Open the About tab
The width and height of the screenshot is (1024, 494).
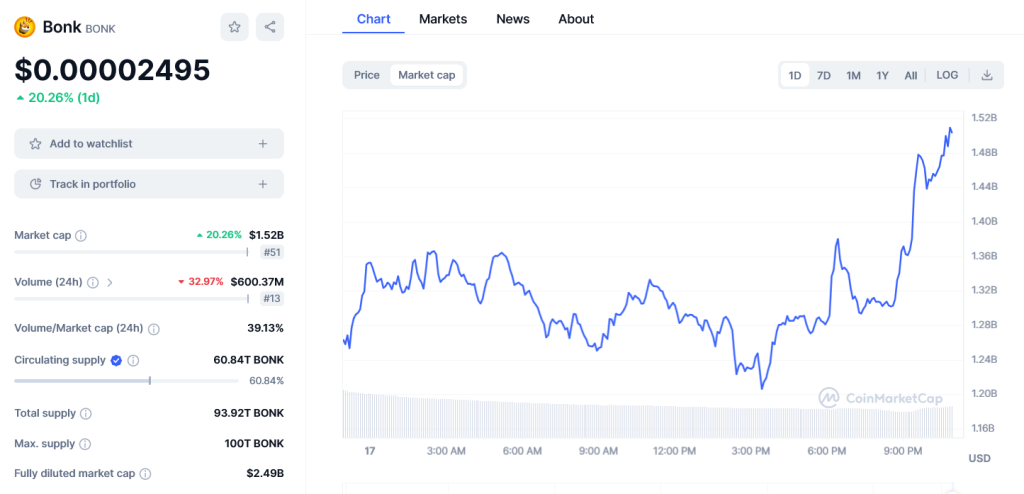click(576, 19)
